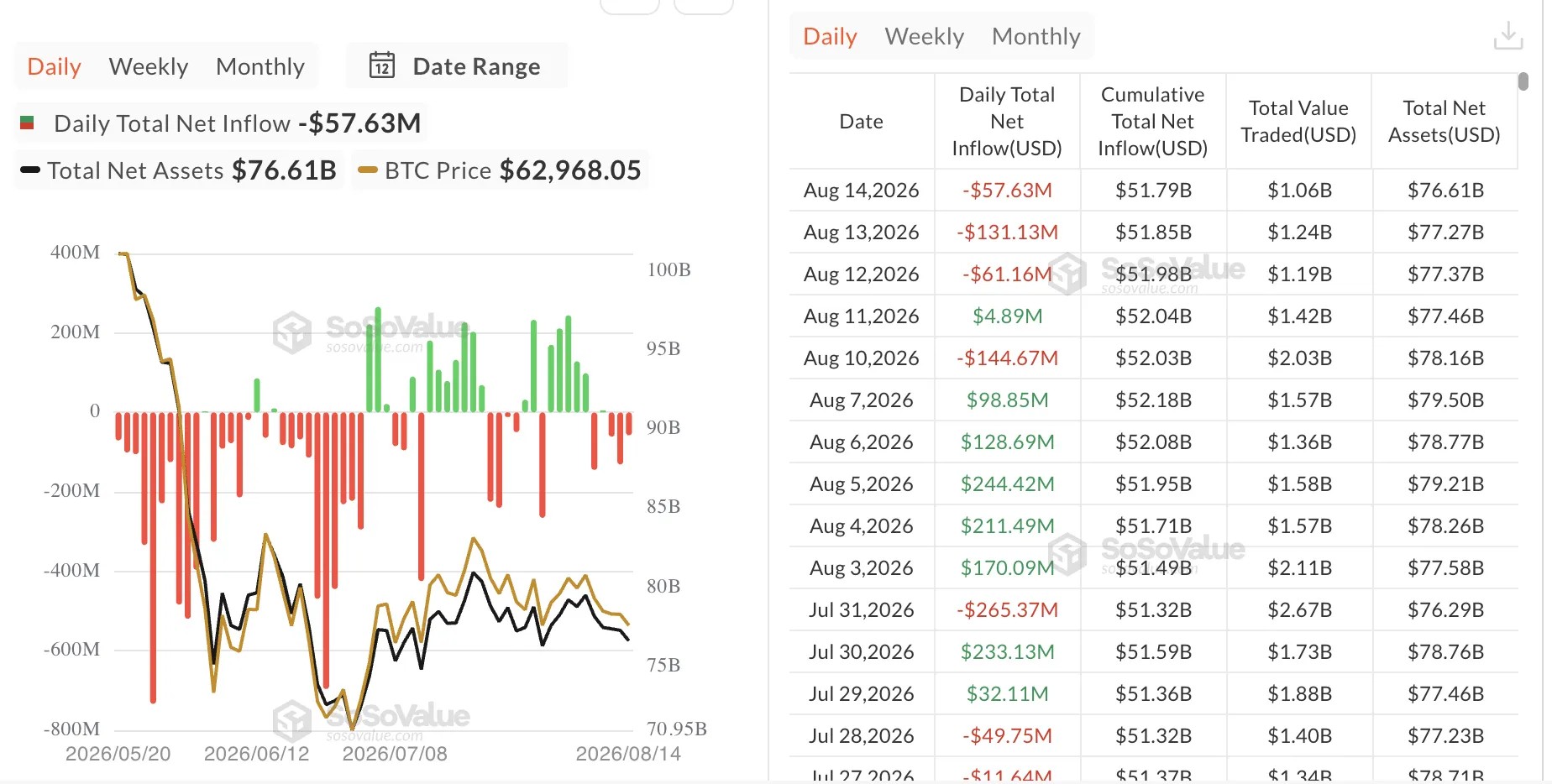Click the Aug 14,2026 date cell
The height and width of the screenshot is (784, 1552).
(862, 191)
